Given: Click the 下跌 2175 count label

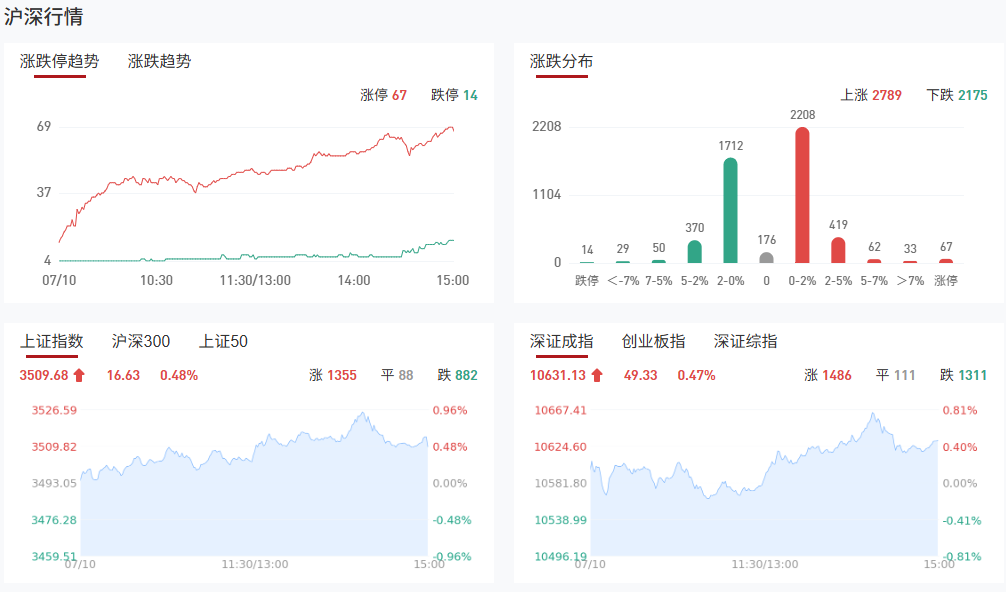Looking at the screenshot, I should tap(957, 95).
